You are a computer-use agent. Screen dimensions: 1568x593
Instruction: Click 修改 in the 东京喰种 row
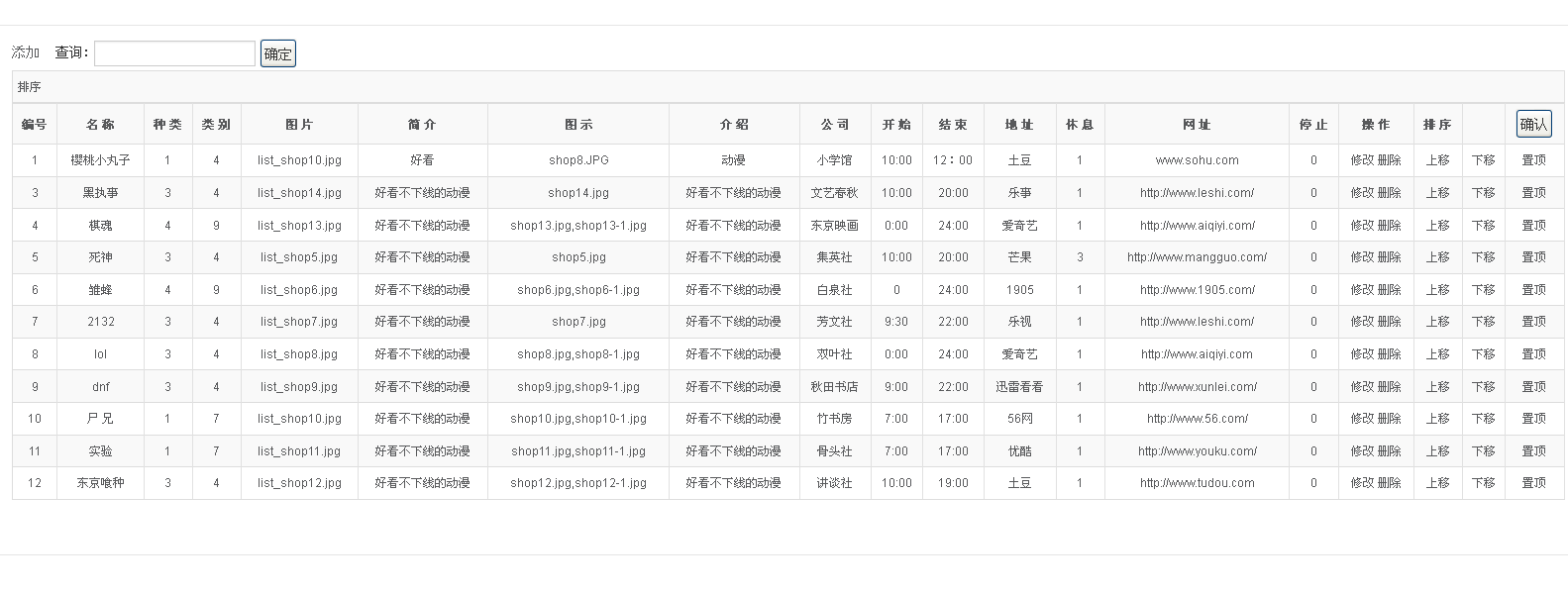(1362, 483)
